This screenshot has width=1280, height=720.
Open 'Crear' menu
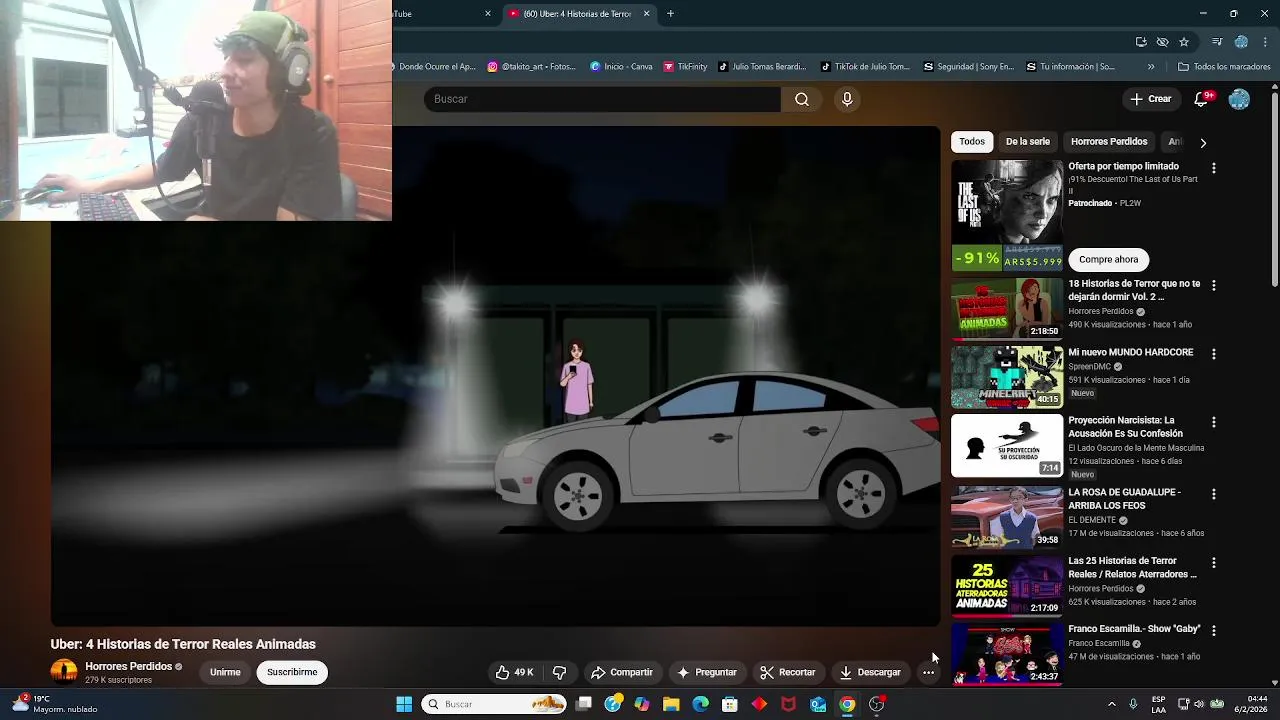pos(1150,99)
